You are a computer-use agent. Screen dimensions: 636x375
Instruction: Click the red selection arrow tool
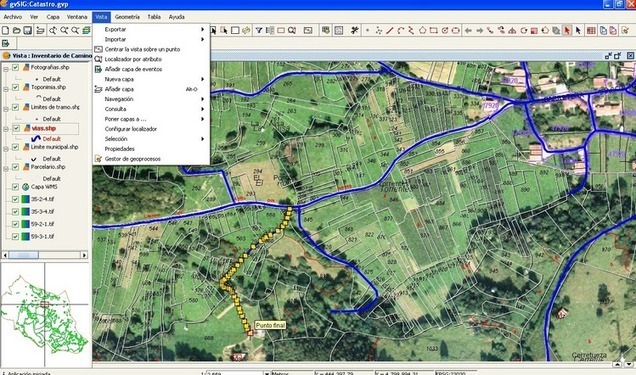coord(567,30)
